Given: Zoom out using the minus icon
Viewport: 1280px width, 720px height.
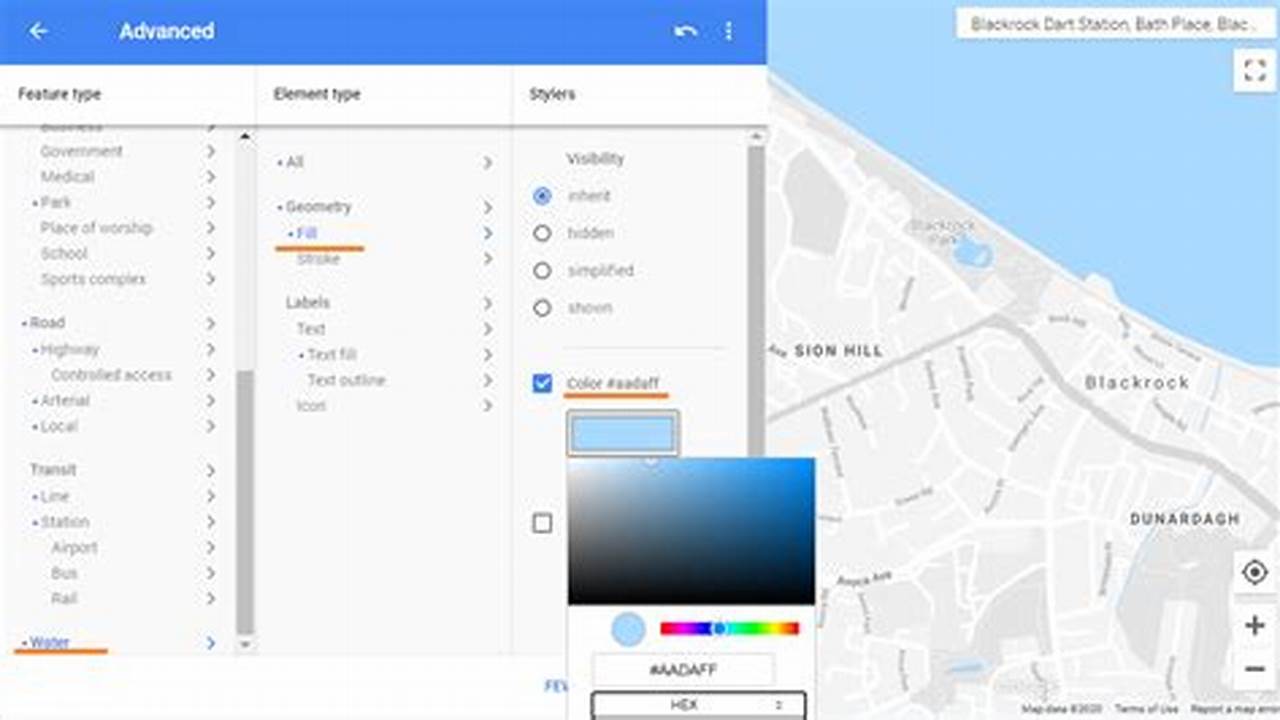Looking at the screenshot, I should tap(1253, 668).
